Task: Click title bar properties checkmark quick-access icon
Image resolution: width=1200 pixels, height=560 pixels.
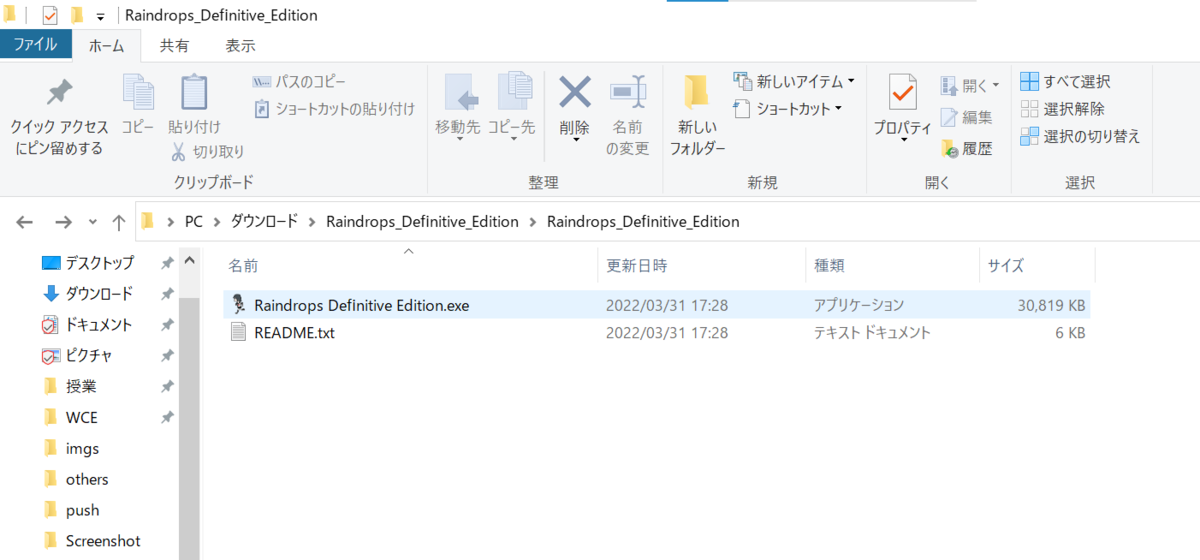Action: (50, 16)
